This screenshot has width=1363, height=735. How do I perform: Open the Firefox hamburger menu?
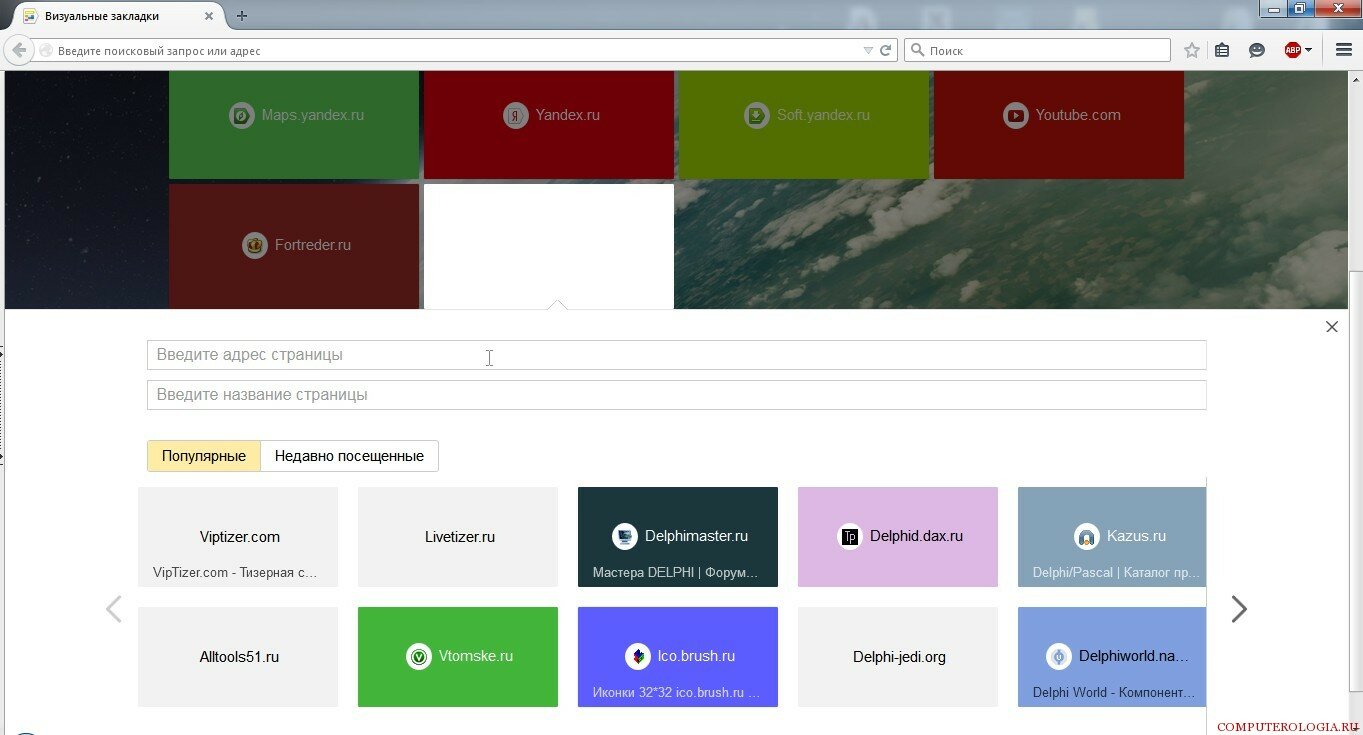pyautogui.click(x=1344, y=50)
